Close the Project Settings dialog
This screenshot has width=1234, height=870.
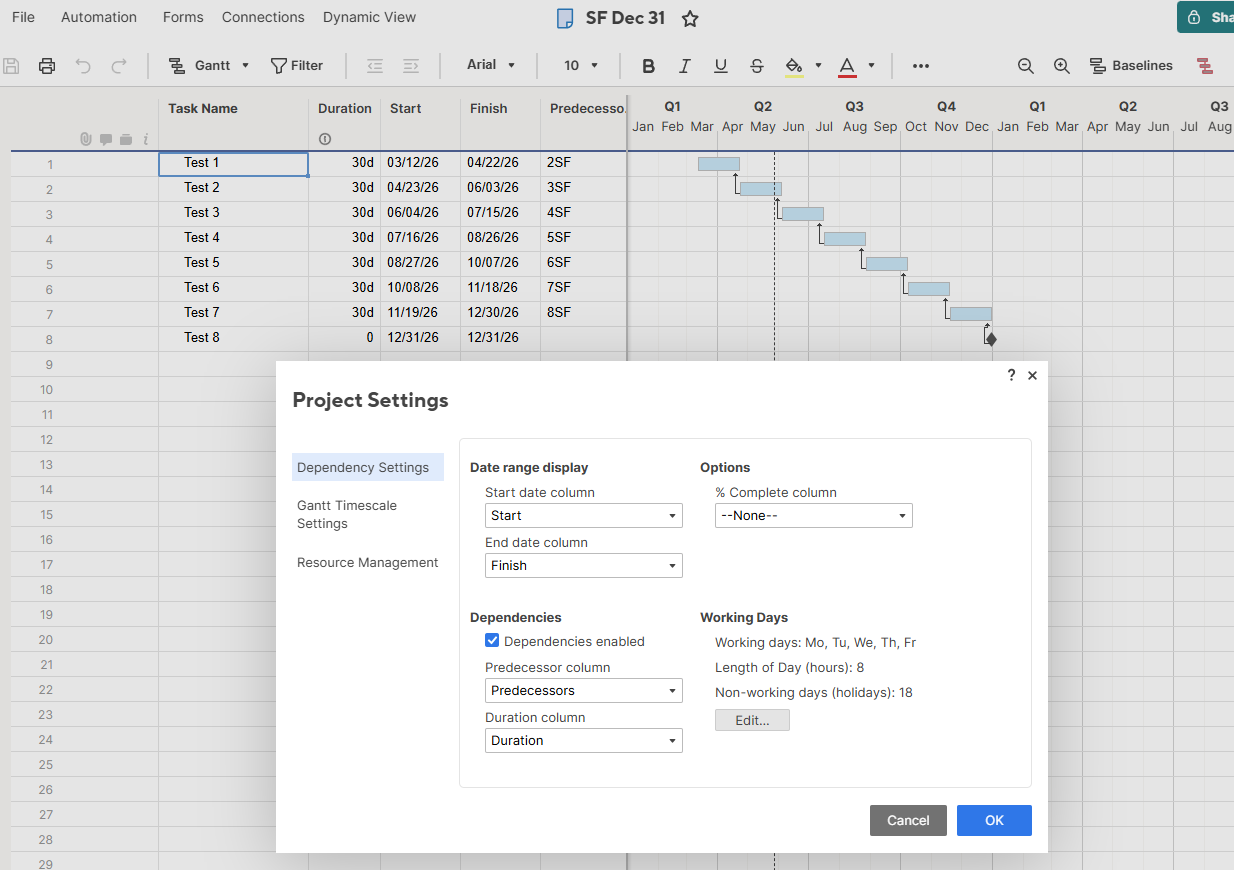coord(1032,376)
